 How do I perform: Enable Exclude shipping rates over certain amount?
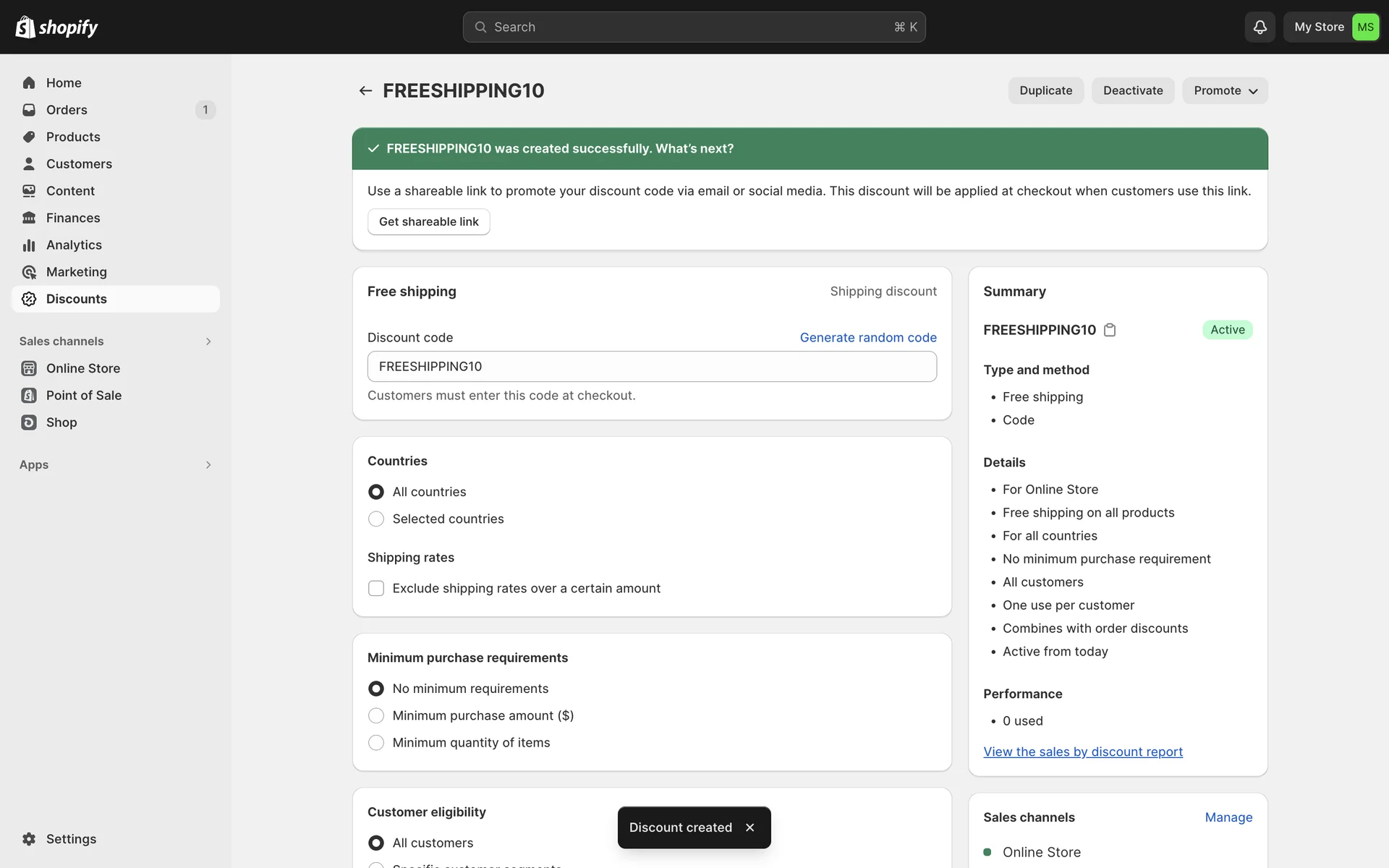click(376, 589)
